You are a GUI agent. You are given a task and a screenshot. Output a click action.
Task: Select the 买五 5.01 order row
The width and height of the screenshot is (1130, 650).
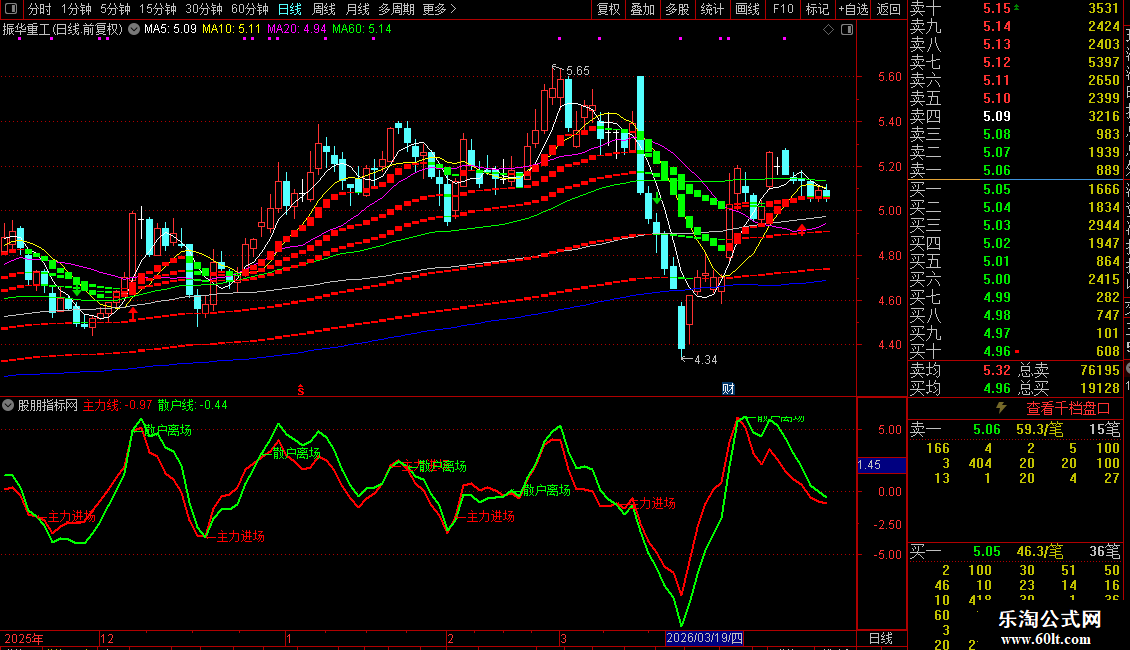(1015, 262)
